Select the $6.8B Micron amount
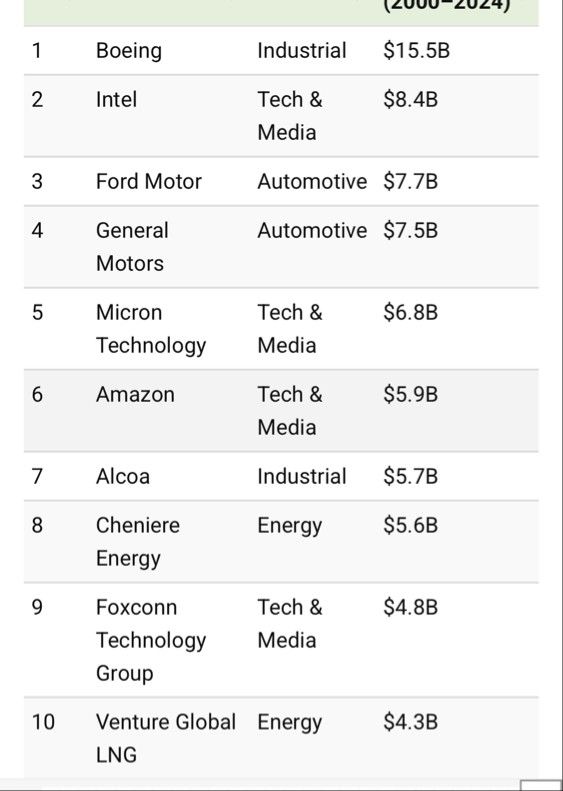This screenshot has width=563, height=791. click(x=410, y=312)
